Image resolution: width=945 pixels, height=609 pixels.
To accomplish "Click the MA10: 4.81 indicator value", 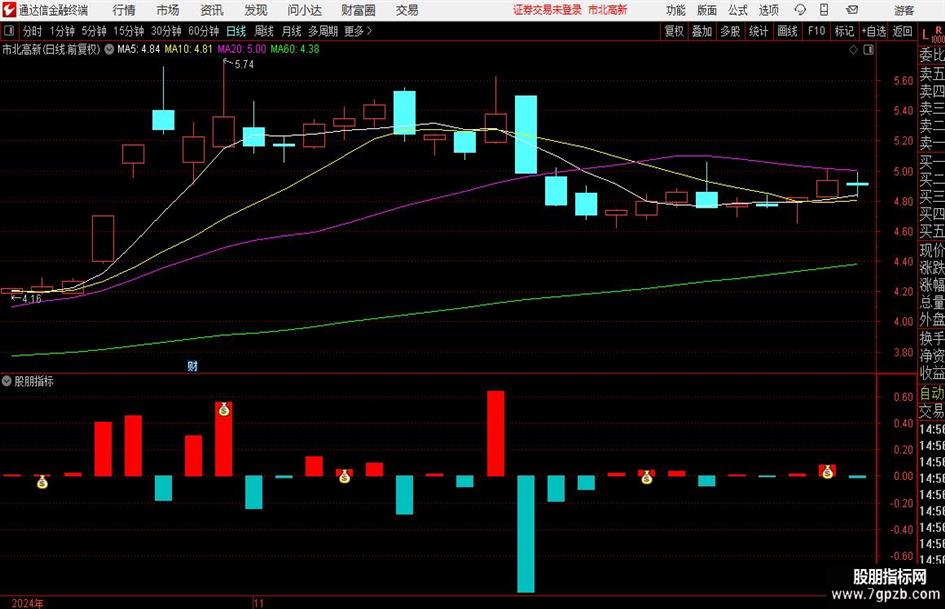I will (x=189, y=49).
